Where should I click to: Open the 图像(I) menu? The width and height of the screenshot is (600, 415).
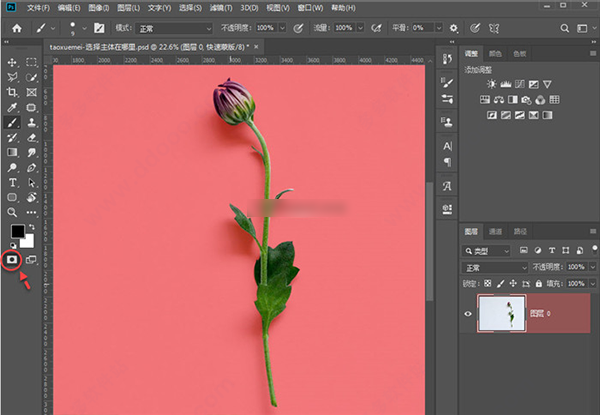(99, 8)
